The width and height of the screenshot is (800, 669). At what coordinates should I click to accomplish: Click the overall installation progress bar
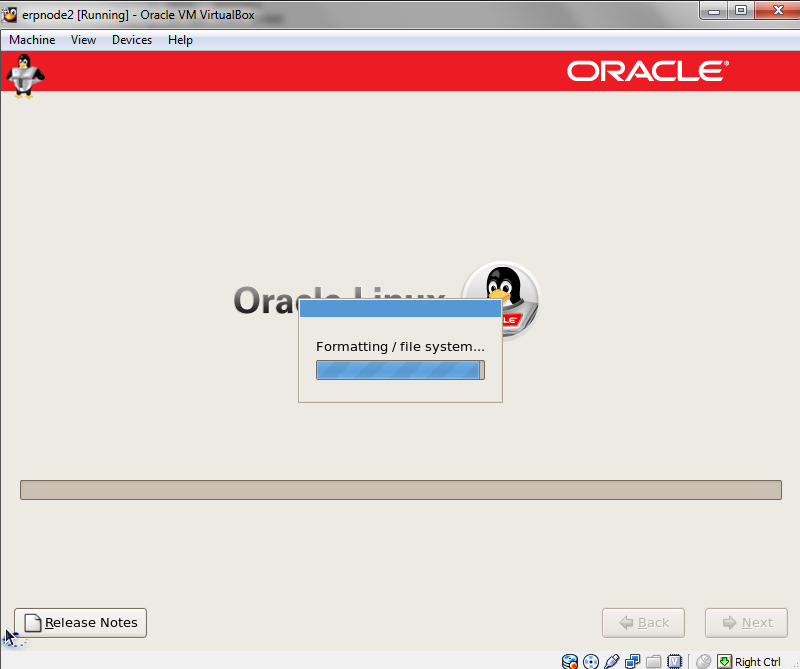(401, 490)
